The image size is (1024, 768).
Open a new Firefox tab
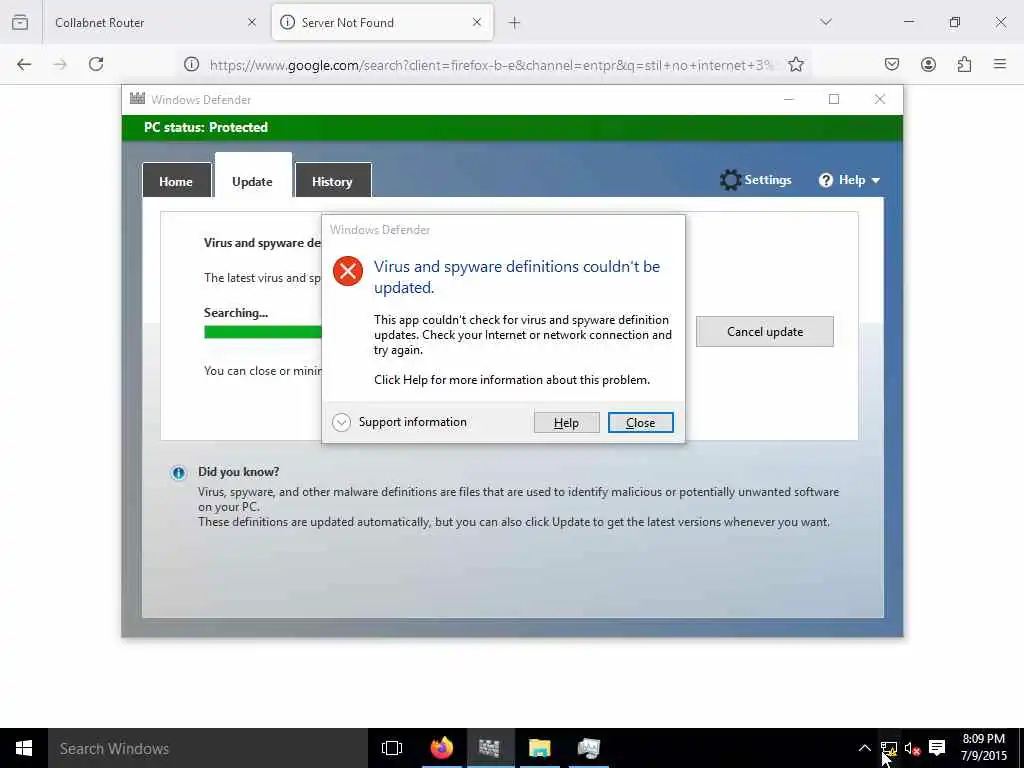click(515, 23)
